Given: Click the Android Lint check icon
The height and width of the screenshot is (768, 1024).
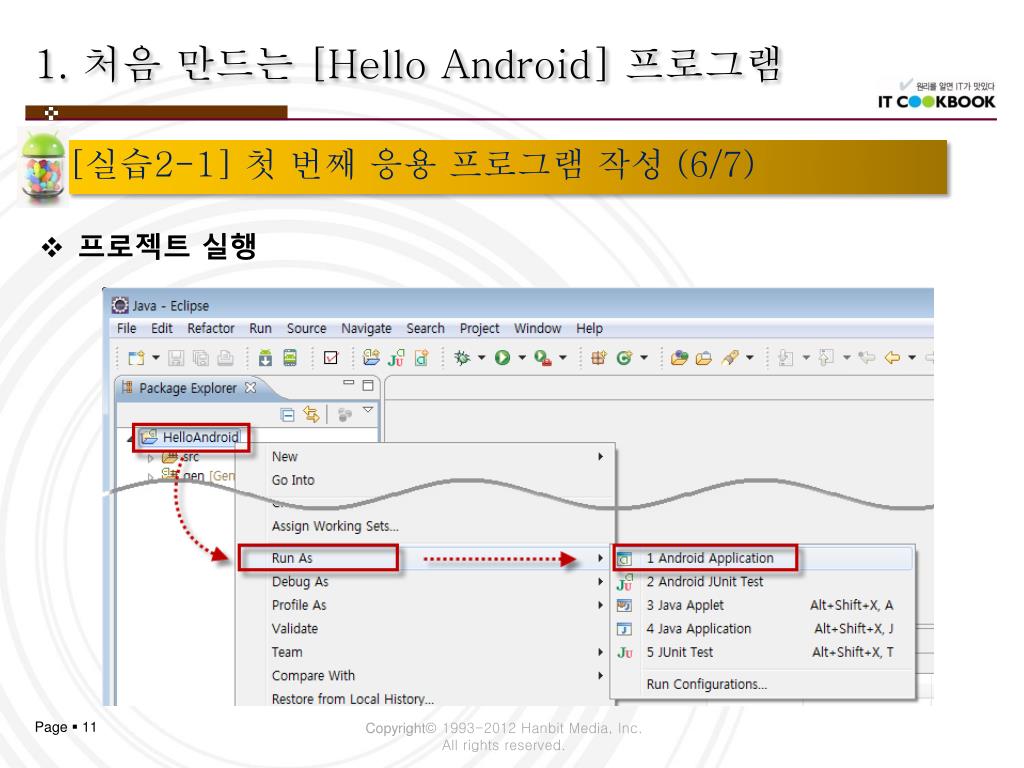Looking at the screenshot, I should (331, 358).
